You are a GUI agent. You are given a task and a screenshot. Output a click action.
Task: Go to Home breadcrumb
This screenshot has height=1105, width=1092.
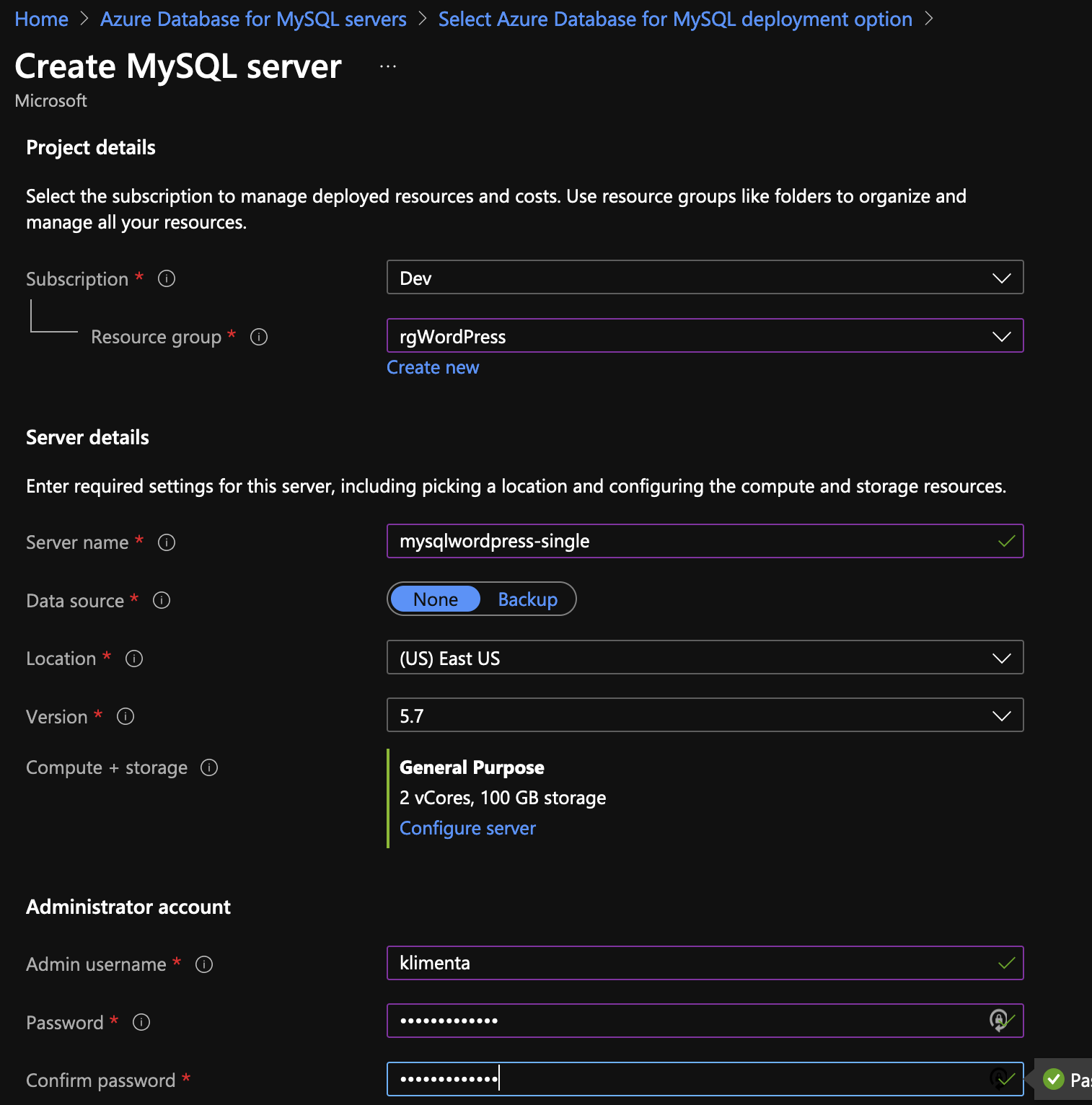point(42,19)
